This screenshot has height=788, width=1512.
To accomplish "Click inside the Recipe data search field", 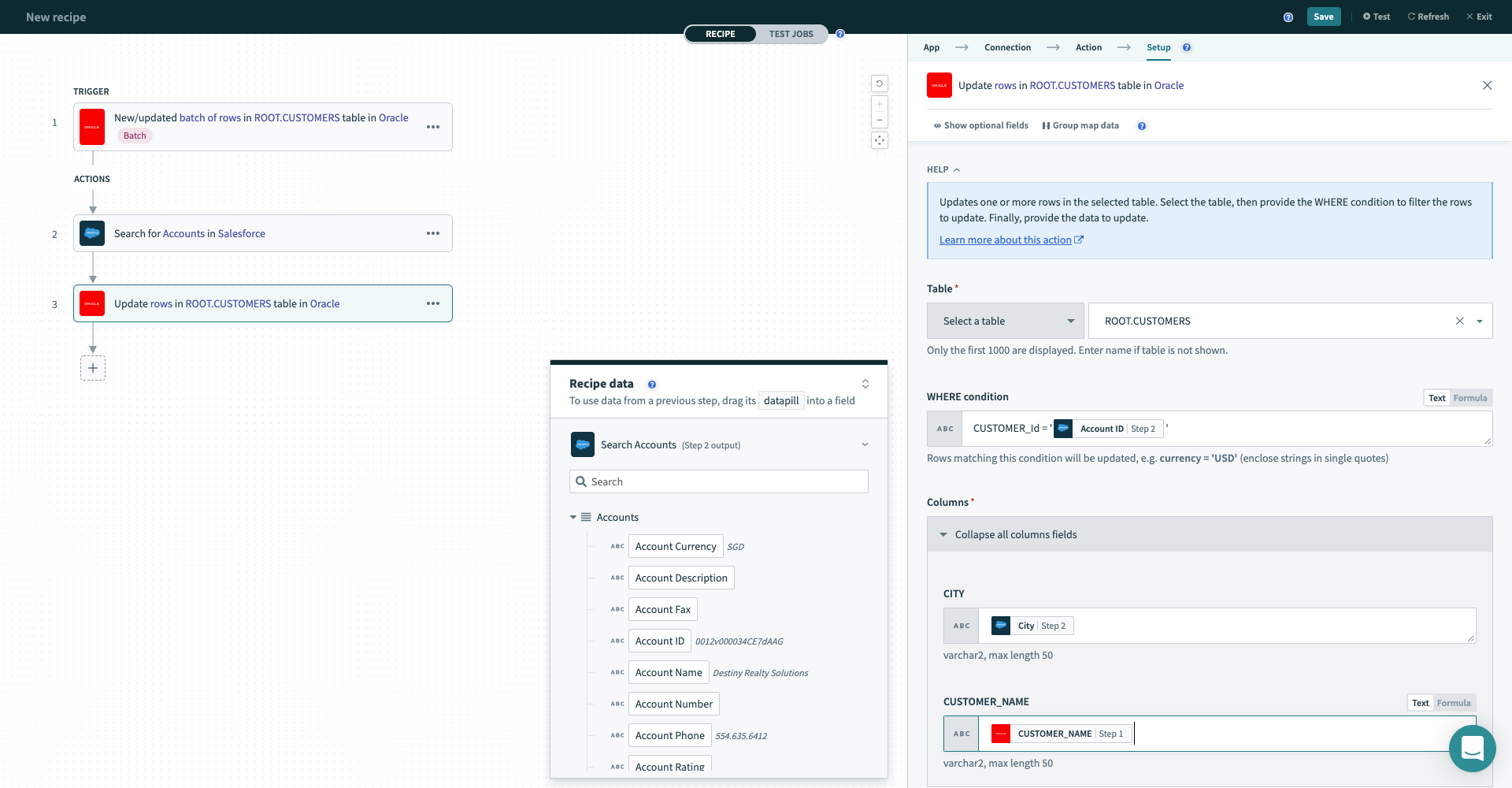I will pyautogui.click(x=718, y=481).
